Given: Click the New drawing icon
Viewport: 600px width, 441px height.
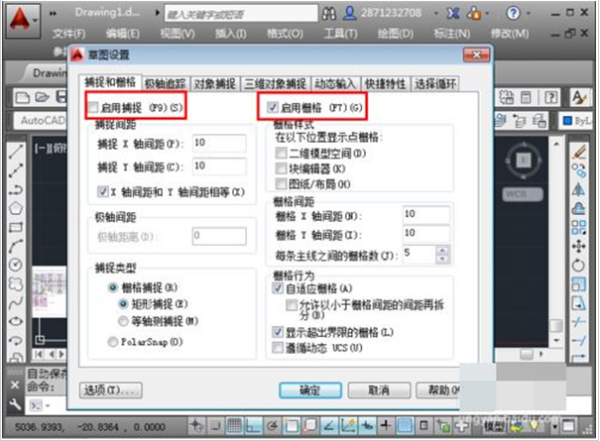Looking at the screenshot, I should tap(23, 97).
